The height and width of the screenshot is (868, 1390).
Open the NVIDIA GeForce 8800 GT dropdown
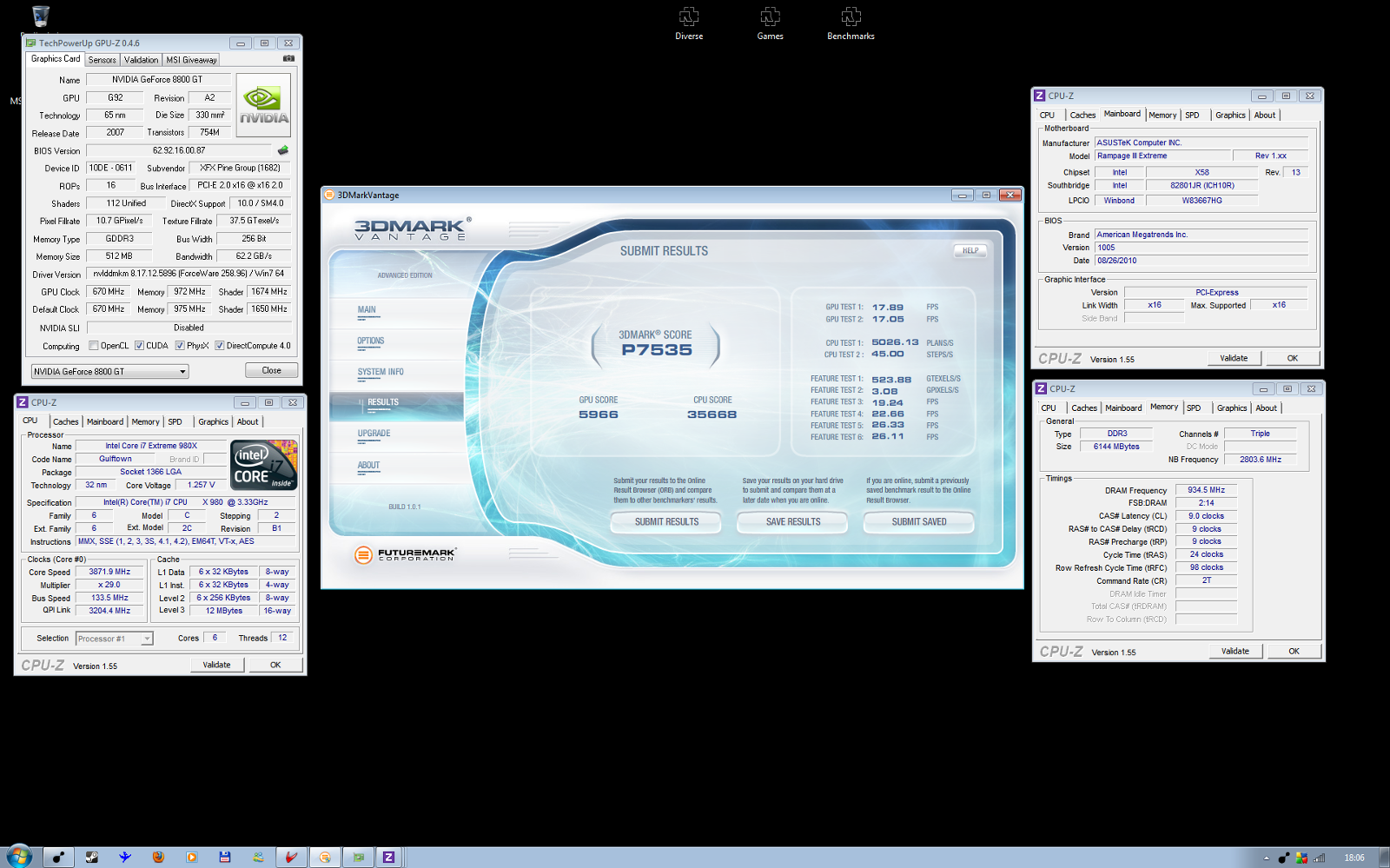click(x=109, y=371)
